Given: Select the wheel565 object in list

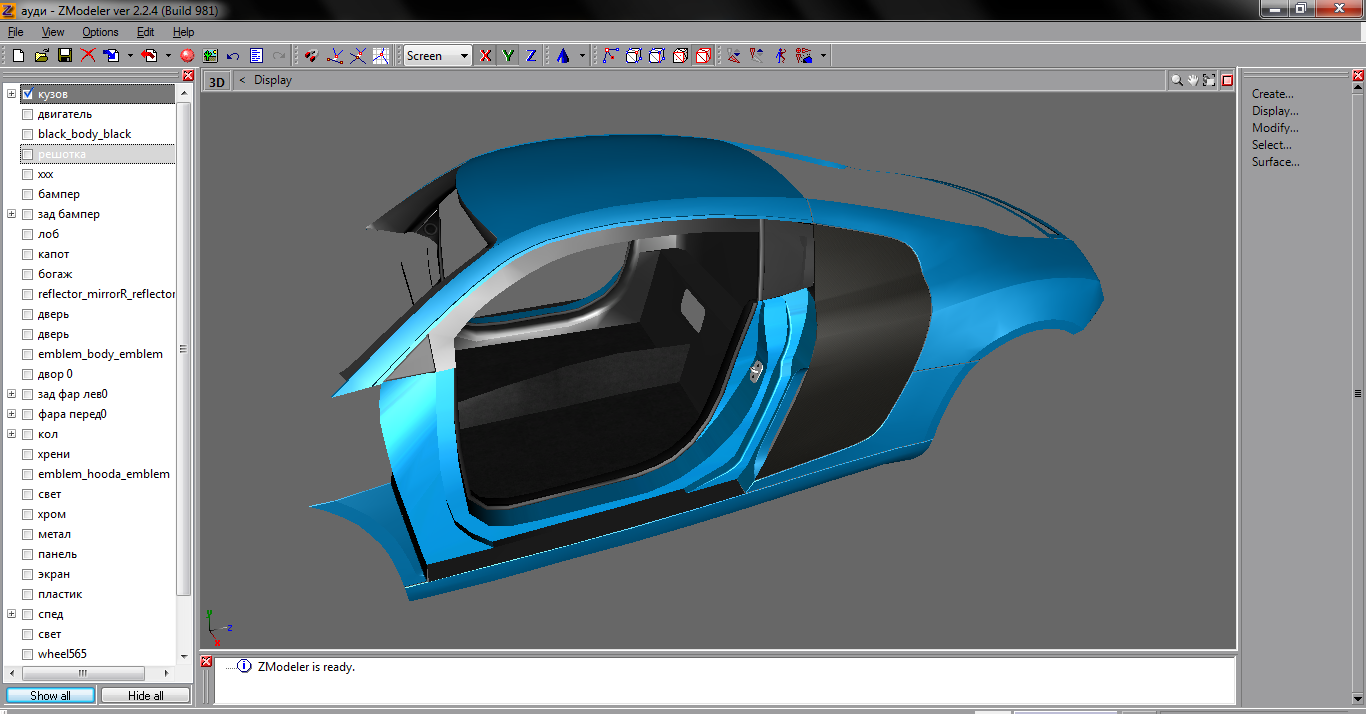Looking at the screenshot, I should (62, 654).
